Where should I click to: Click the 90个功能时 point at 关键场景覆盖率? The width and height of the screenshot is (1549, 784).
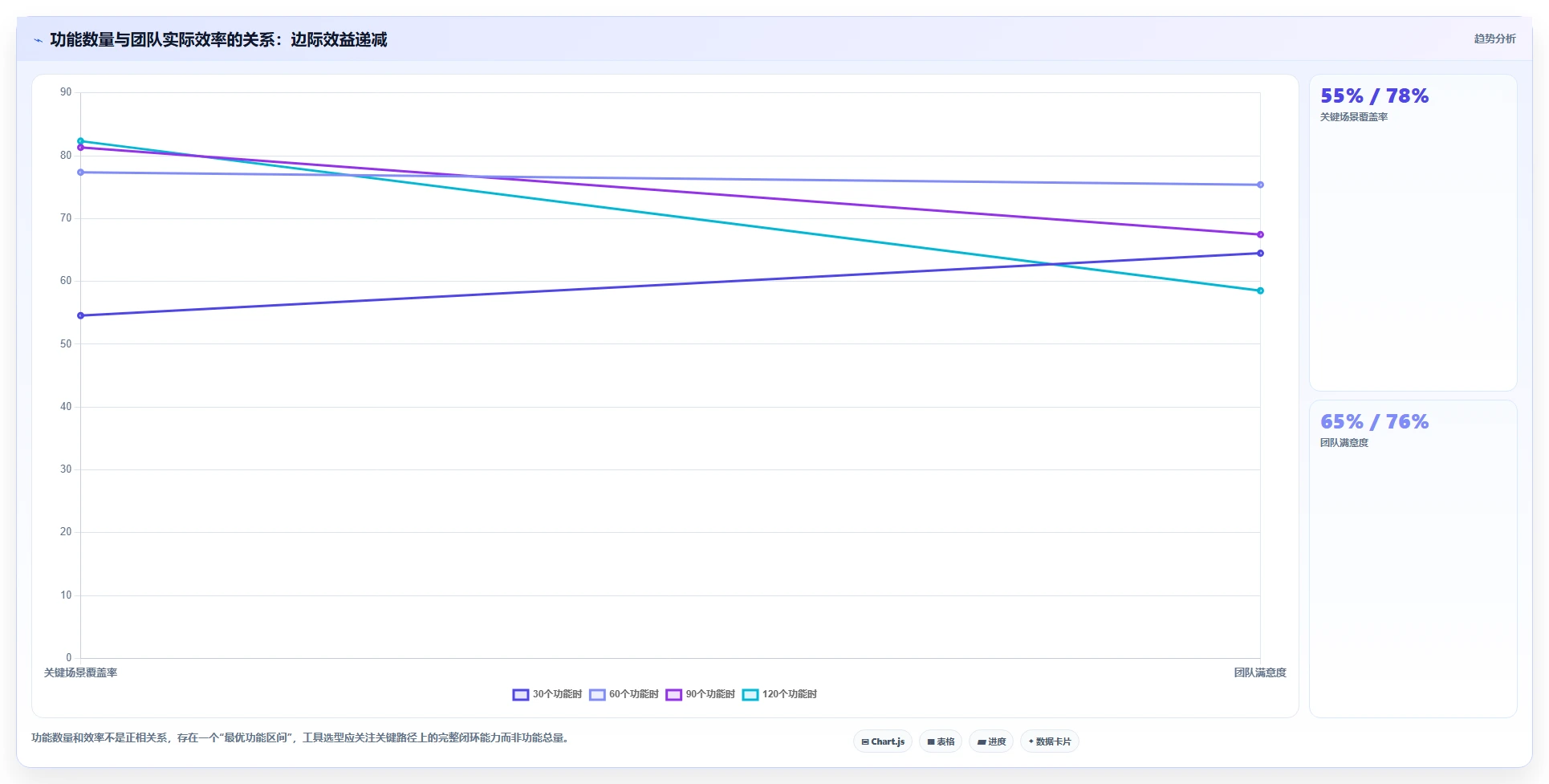pyautogui.click(x=80, y=148)
